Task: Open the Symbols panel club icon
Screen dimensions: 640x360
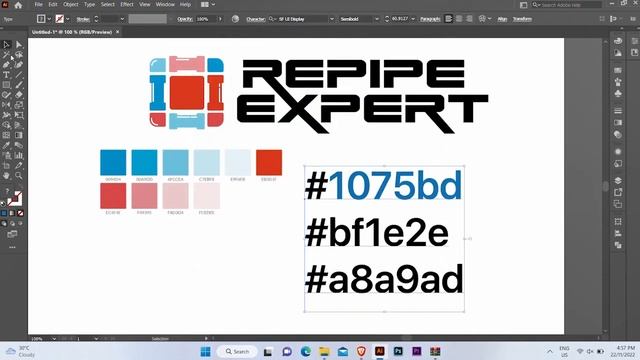Action: (x=618, y=93)
